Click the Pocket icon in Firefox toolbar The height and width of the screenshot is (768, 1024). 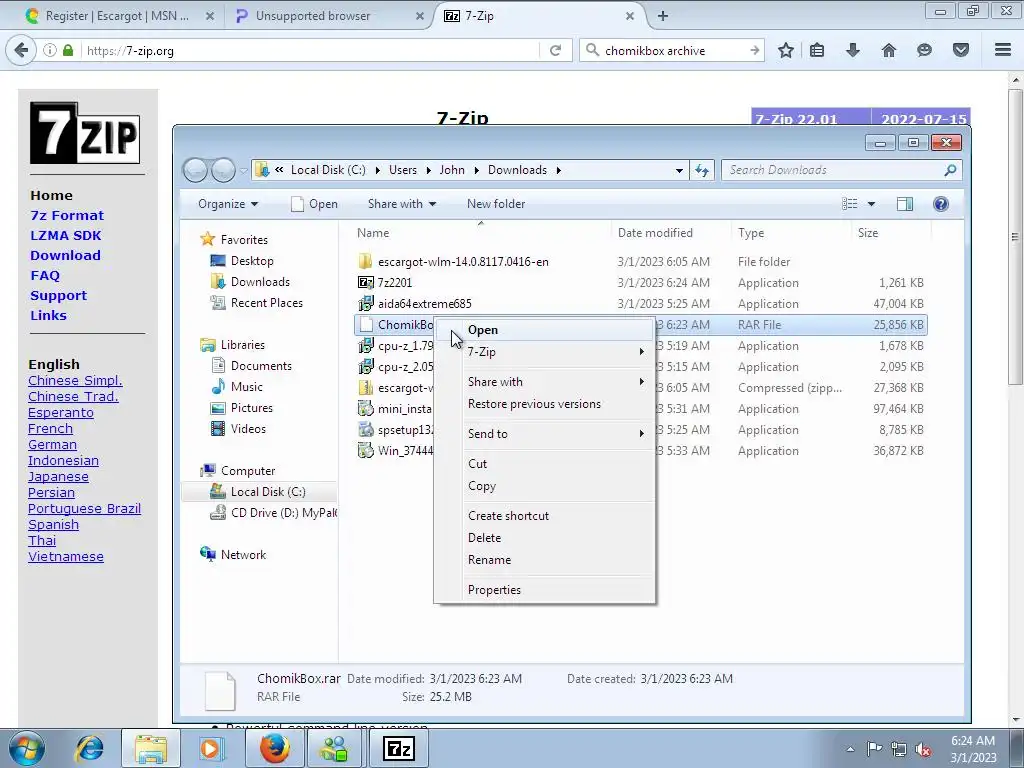[x=961, y=50]
